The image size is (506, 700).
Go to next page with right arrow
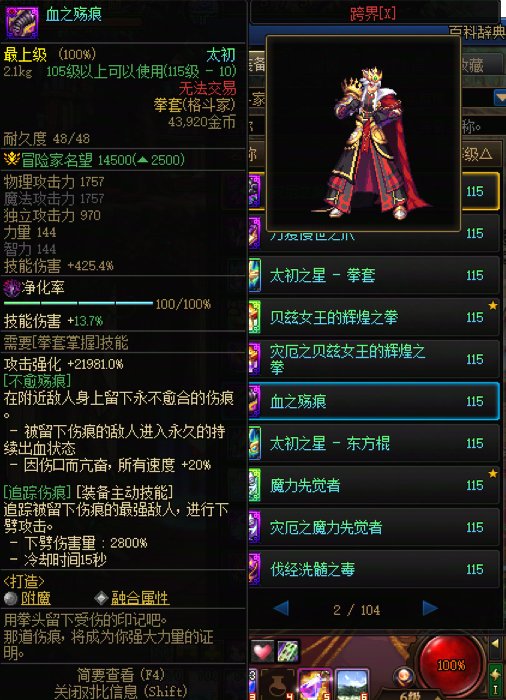(x=430, y=608)
